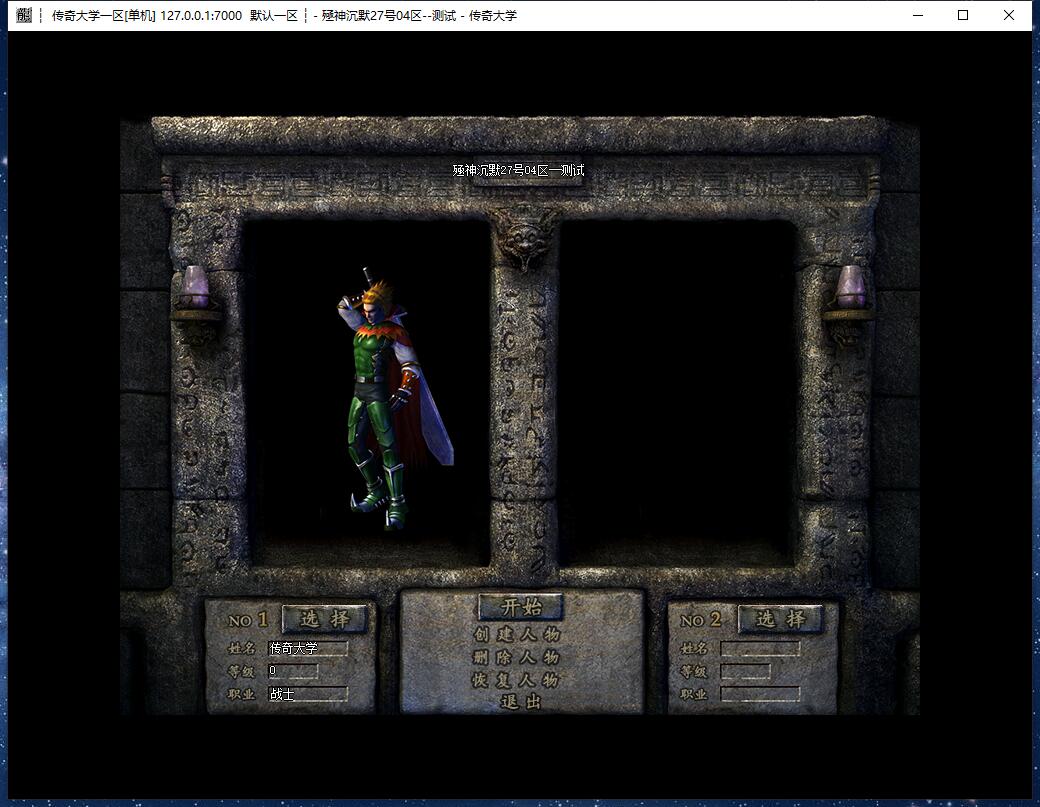
Task: Click the NO 2 label on the right panel
Action: (700, 620)
